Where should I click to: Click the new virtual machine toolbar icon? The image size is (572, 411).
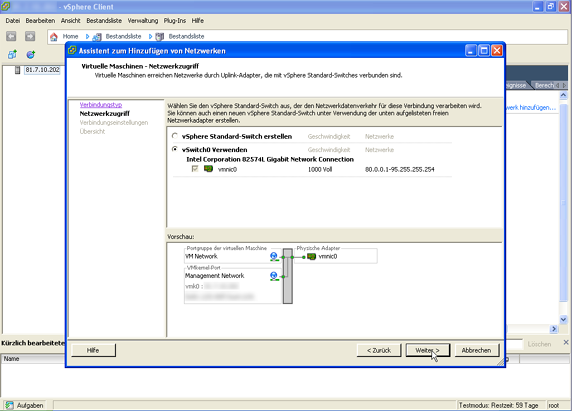12,55
